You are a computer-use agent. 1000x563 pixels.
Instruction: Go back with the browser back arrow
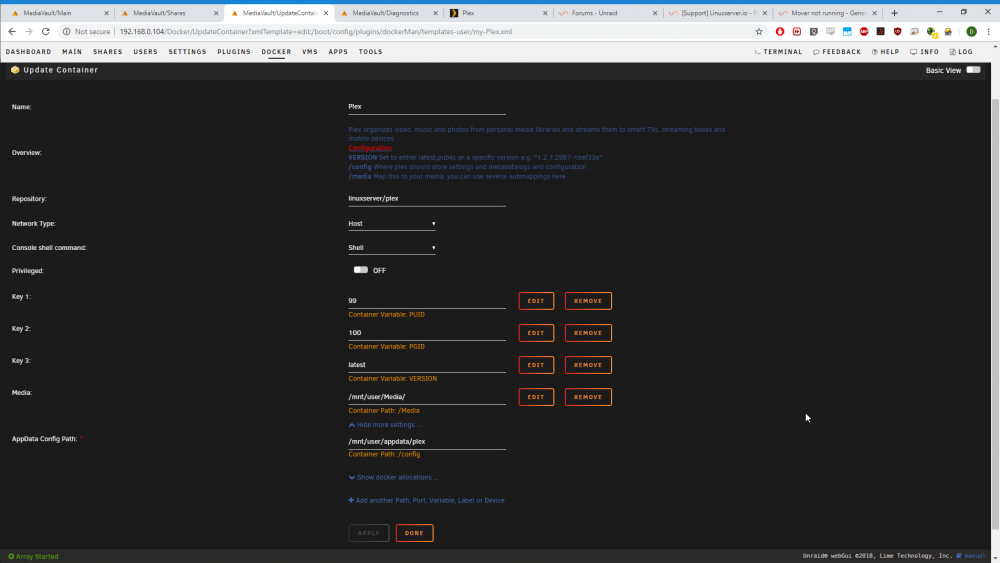click(x=11, y=31)
